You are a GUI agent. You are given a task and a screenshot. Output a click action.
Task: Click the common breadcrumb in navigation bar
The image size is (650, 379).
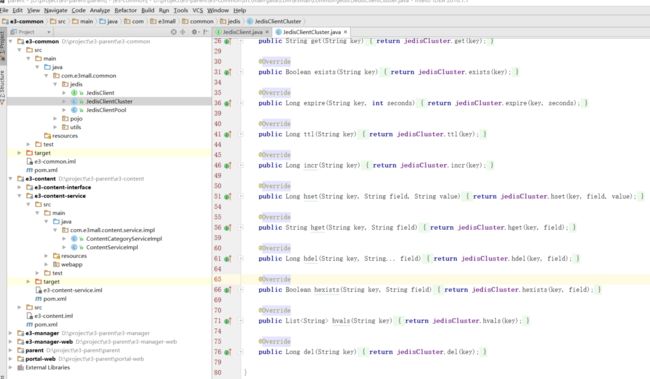[199, 21]
